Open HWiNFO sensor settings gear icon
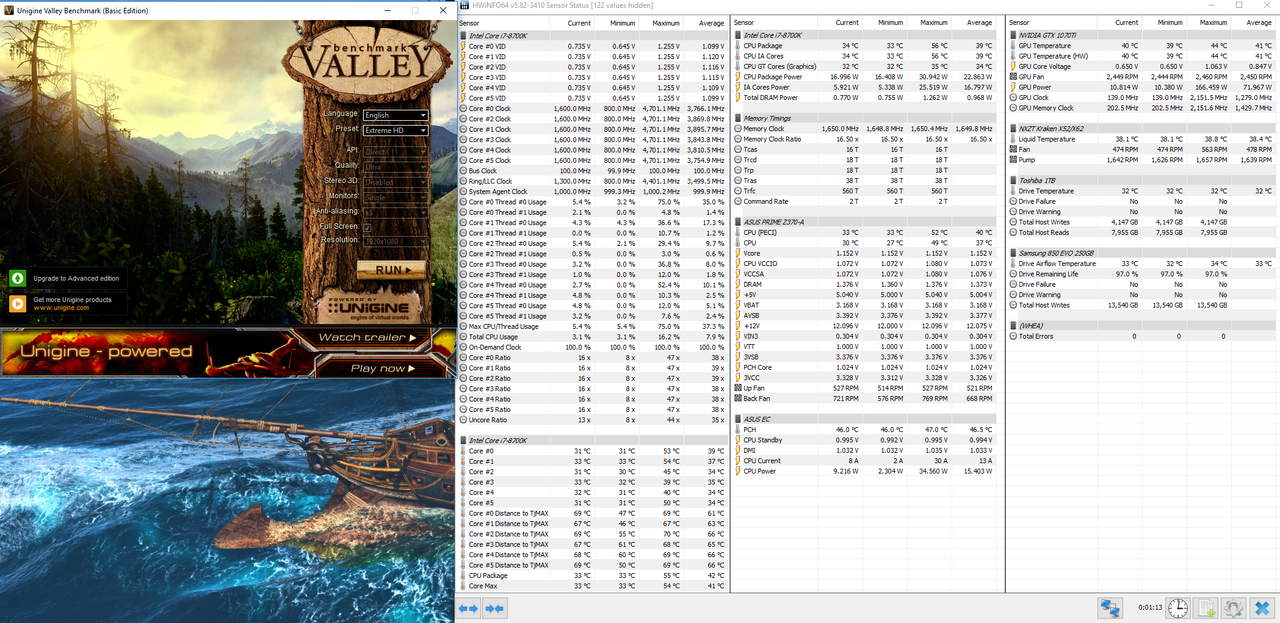The width and height of the screenshot is (1280, 623). pos(1234,608)
